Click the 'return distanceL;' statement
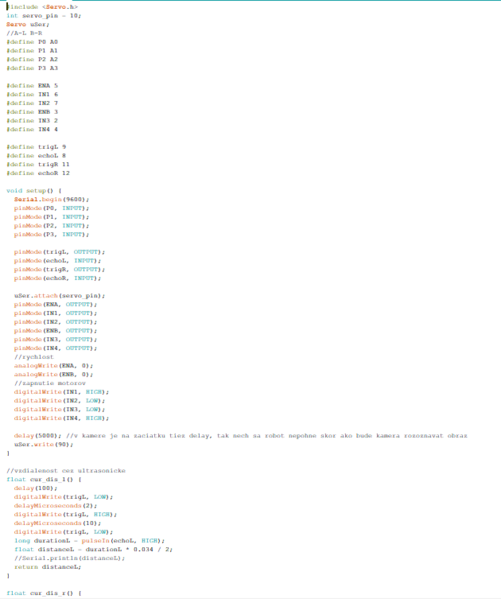The width and height of the screenshot is (501, 599). (x=47, y=567)
